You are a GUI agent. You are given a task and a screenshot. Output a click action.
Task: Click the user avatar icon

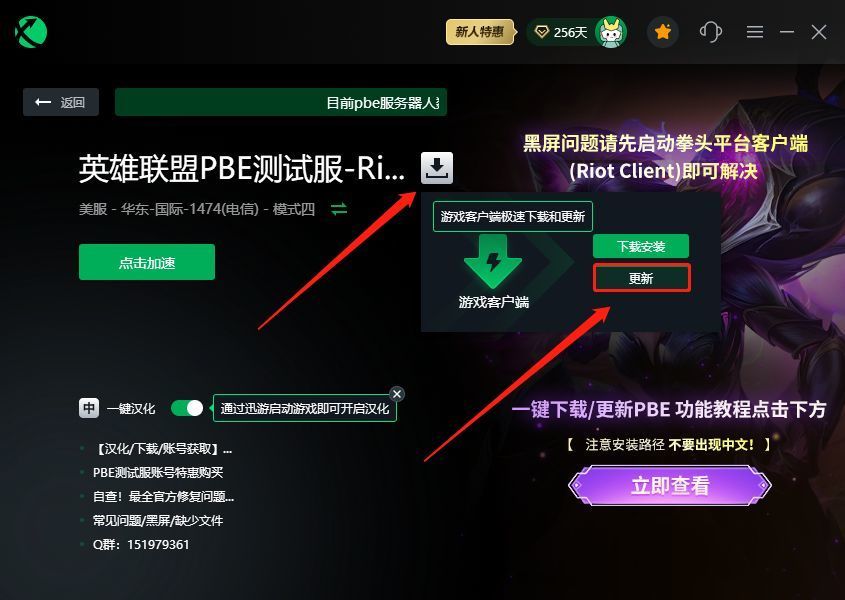[x=611, y=32]
